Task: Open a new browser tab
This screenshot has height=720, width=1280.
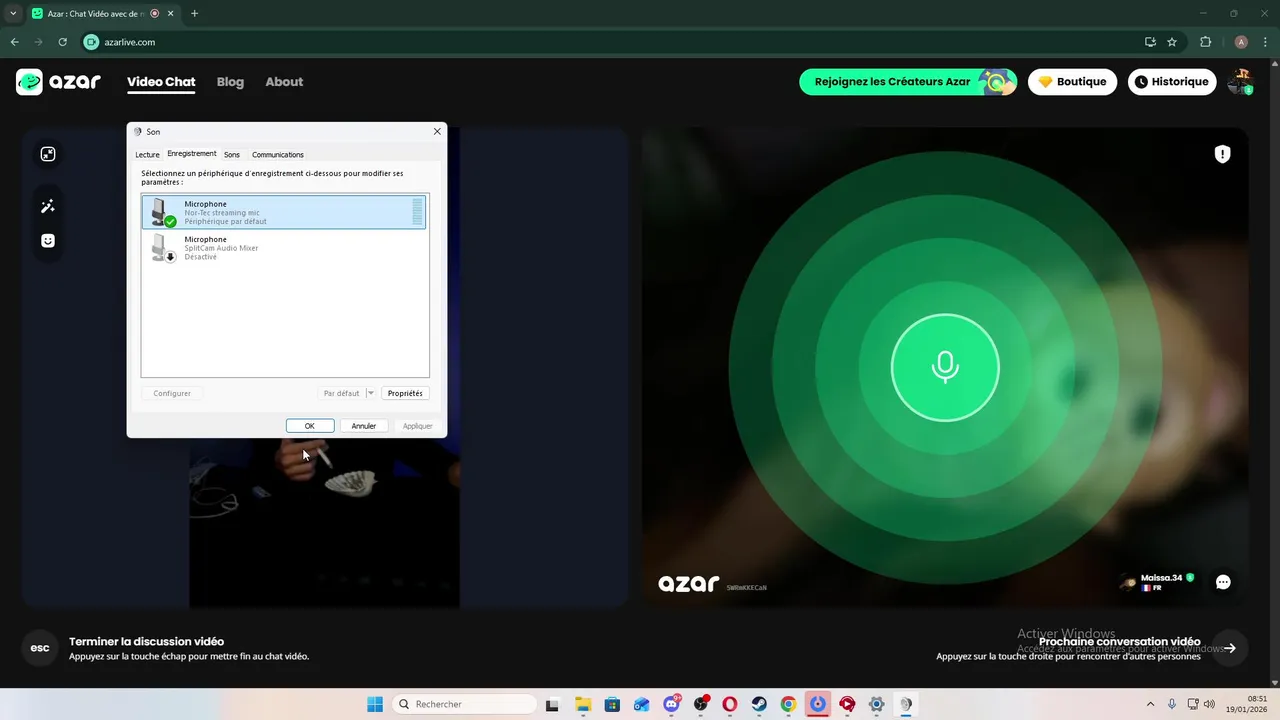Action: pos(194,13)
